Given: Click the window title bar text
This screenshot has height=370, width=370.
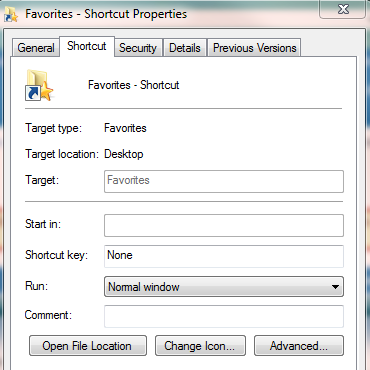Looking at the screenshot, I should point(106,14).
